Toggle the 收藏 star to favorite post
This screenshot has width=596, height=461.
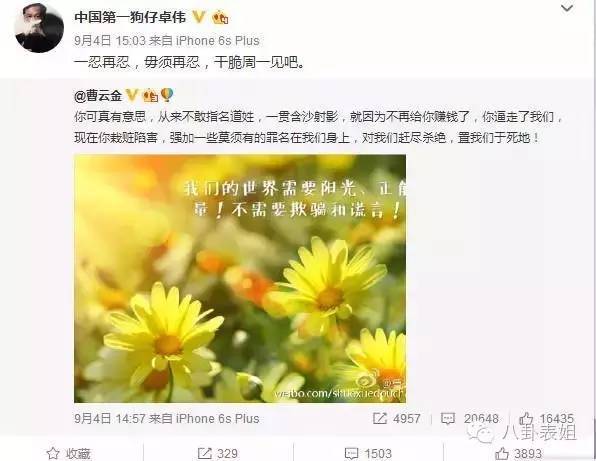[x=68, y=453]
